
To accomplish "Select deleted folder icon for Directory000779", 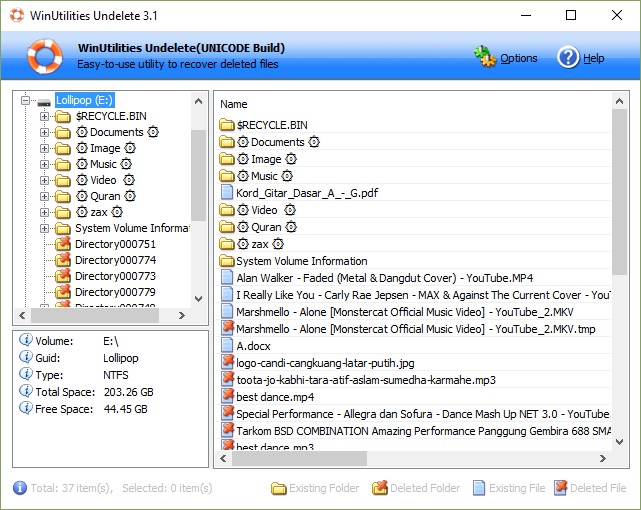I will [63, 292].
